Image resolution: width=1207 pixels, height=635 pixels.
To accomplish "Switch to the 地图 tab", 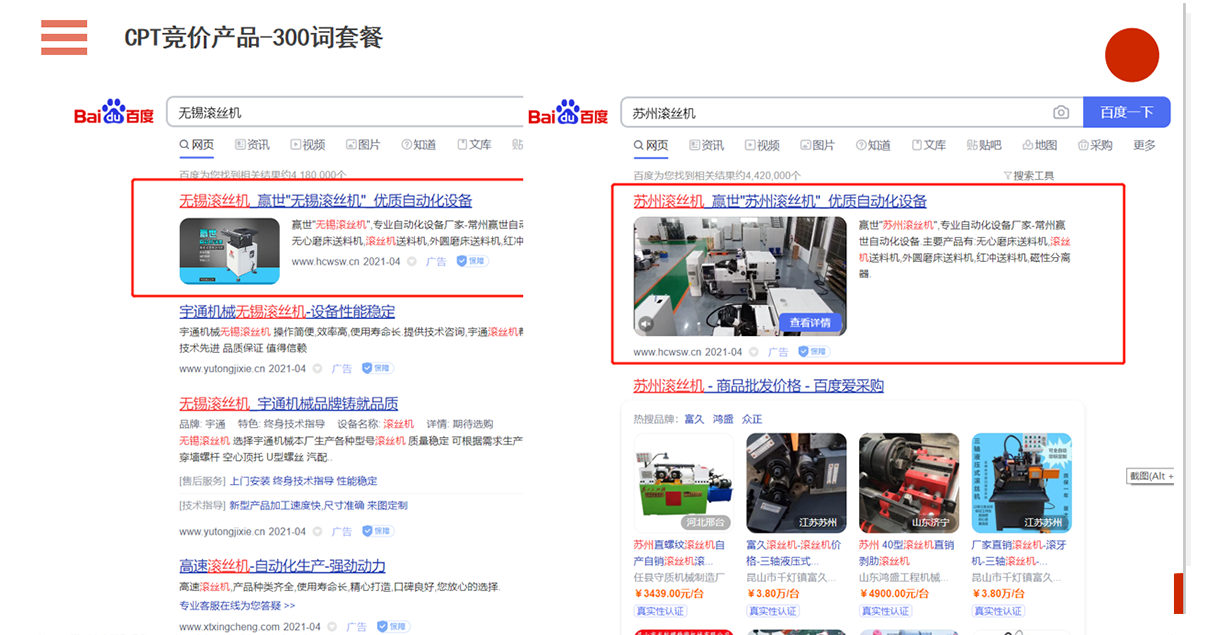I will [1039, 145].
